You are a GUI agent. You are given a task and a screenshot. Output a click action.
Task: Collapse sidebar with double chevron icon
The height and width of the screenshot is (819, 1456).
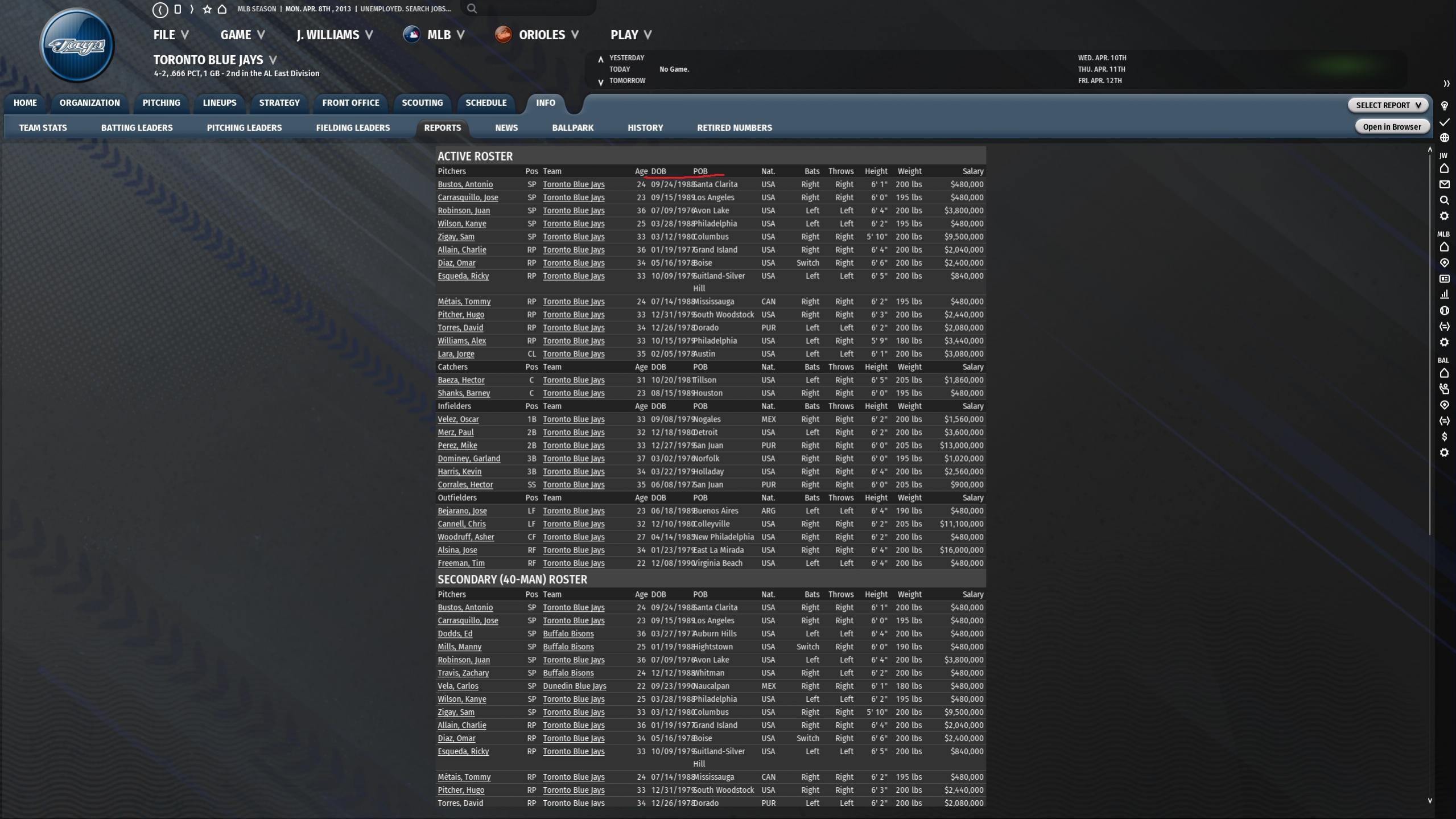[x=1446, y=84]
